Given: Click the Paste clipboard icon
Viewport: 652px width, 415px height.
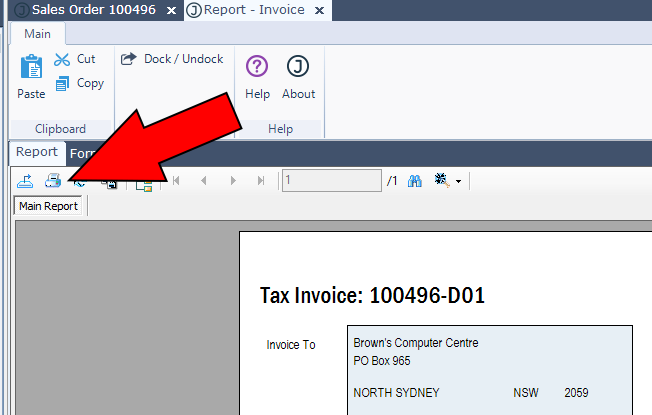Looking at the screenshot, I should pyautogui.click(x=31, y=76).
